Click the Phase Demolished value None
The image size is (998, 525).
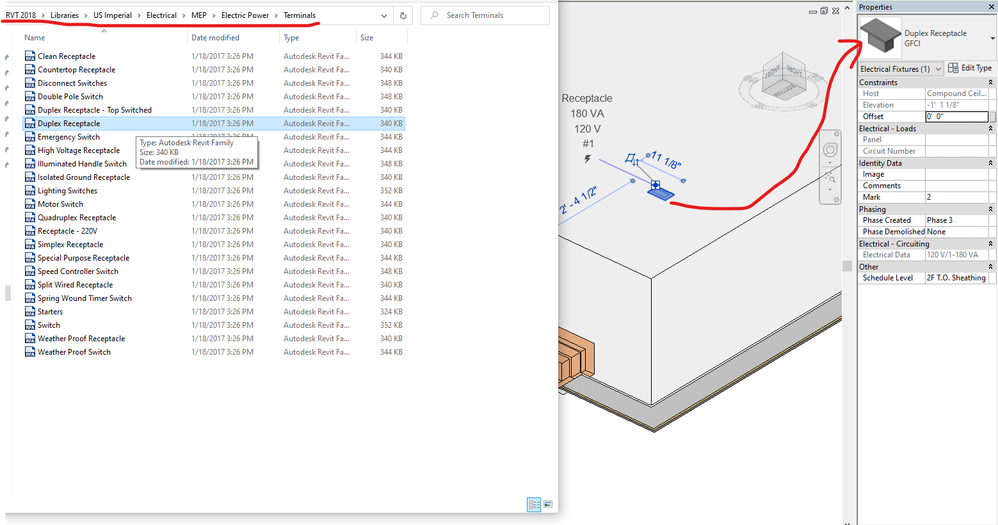tap(957, 232)
